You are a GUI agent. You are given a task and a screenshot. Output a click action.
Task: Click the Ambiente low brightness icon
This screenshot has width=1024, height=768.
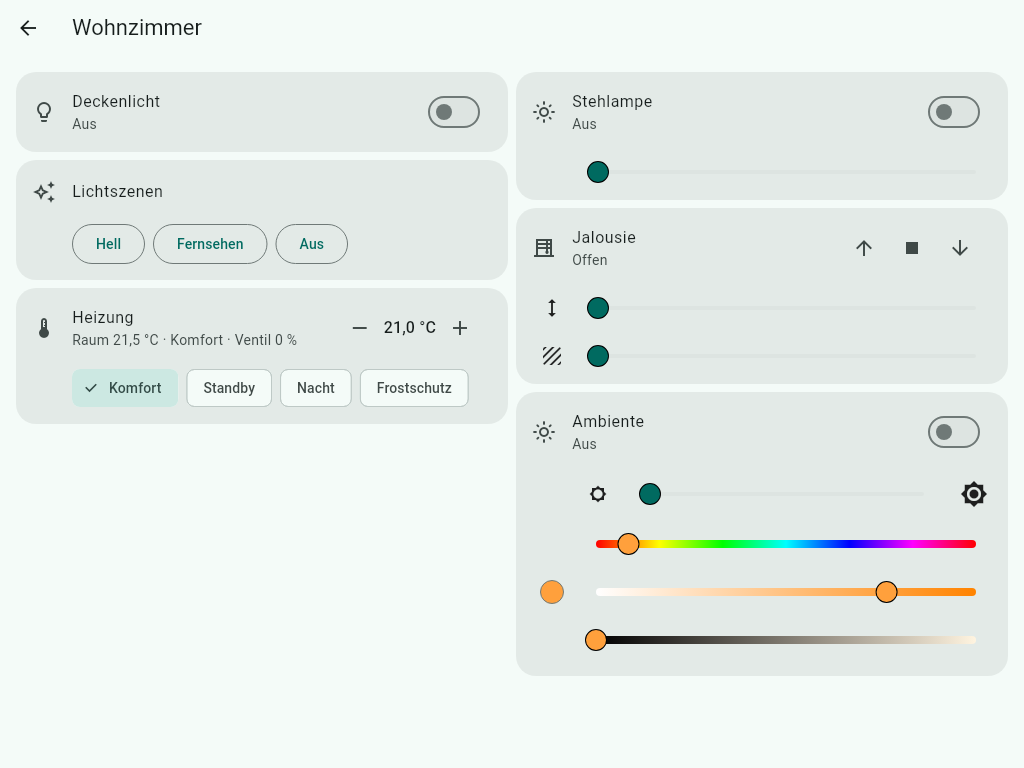pos(598,494)
